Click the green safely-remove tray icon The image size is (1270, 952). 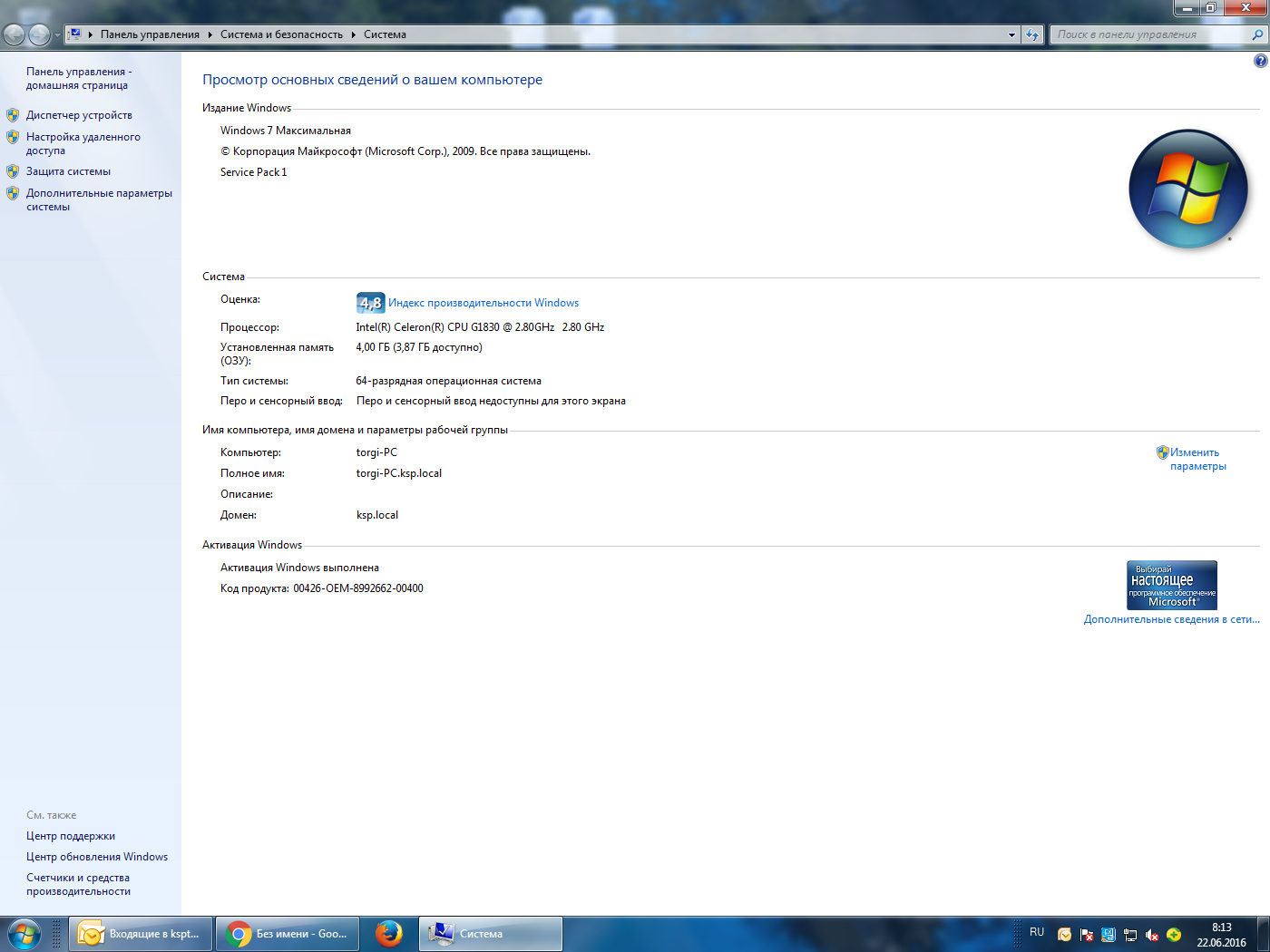click(1174, 935)
